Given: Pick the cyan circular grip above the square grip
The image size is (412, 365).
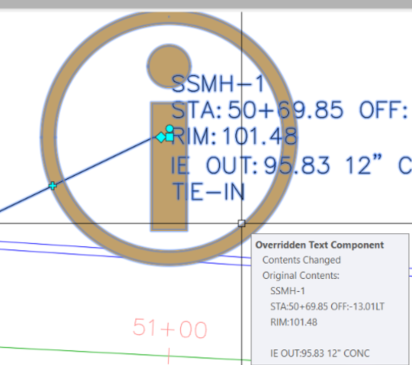Looking at the screenshot, I should pyautogui.click(x=169, y=129).
